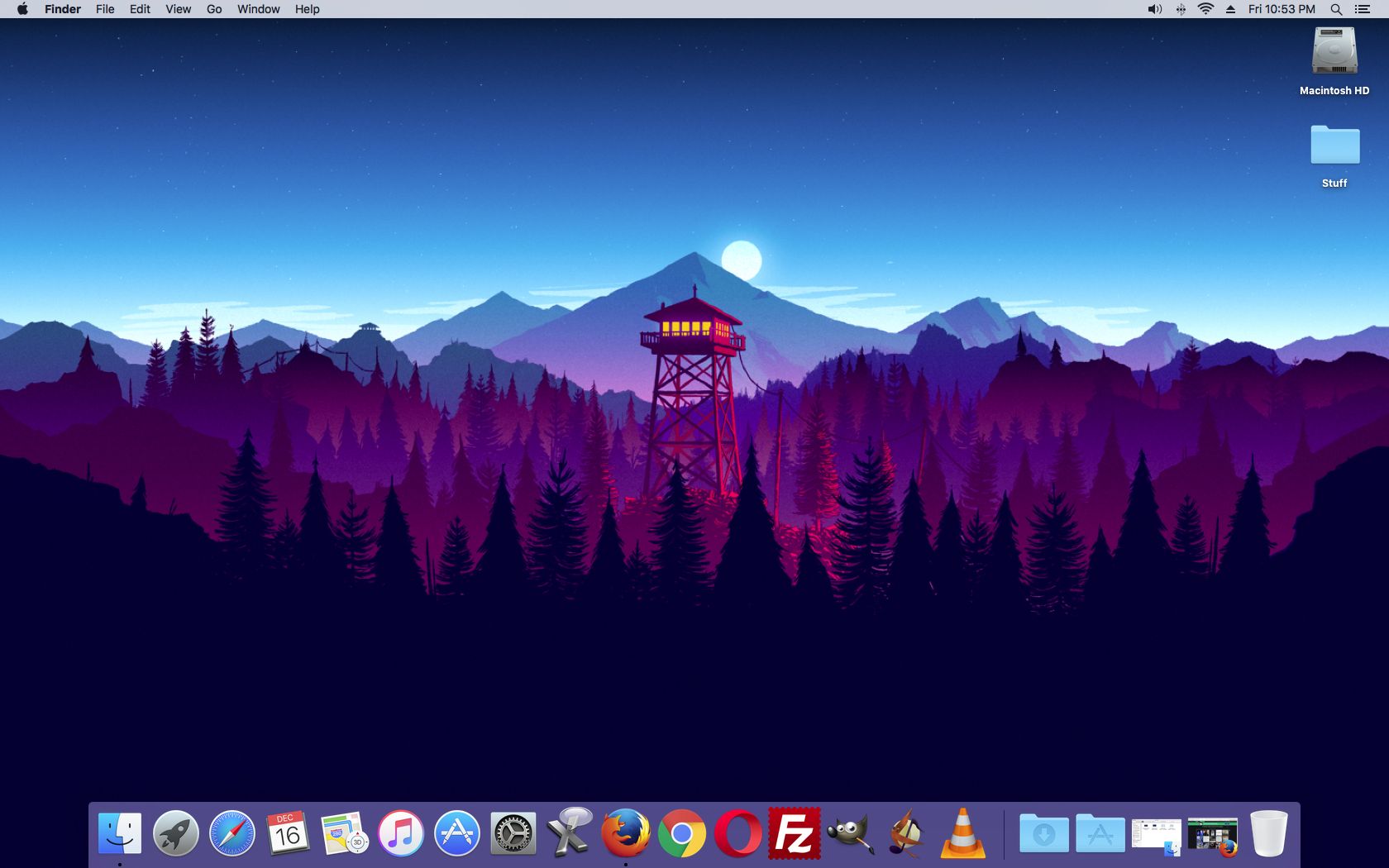Screen dimensions: 1389x868
Task: Open the Apple menu
Action: coord(22,9)
